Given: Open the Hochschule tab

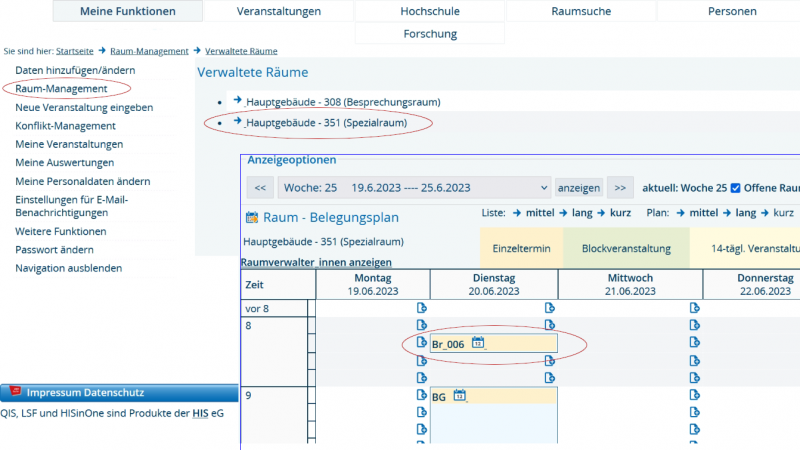Looking at the screenshot, I should (x=430, y=11).
